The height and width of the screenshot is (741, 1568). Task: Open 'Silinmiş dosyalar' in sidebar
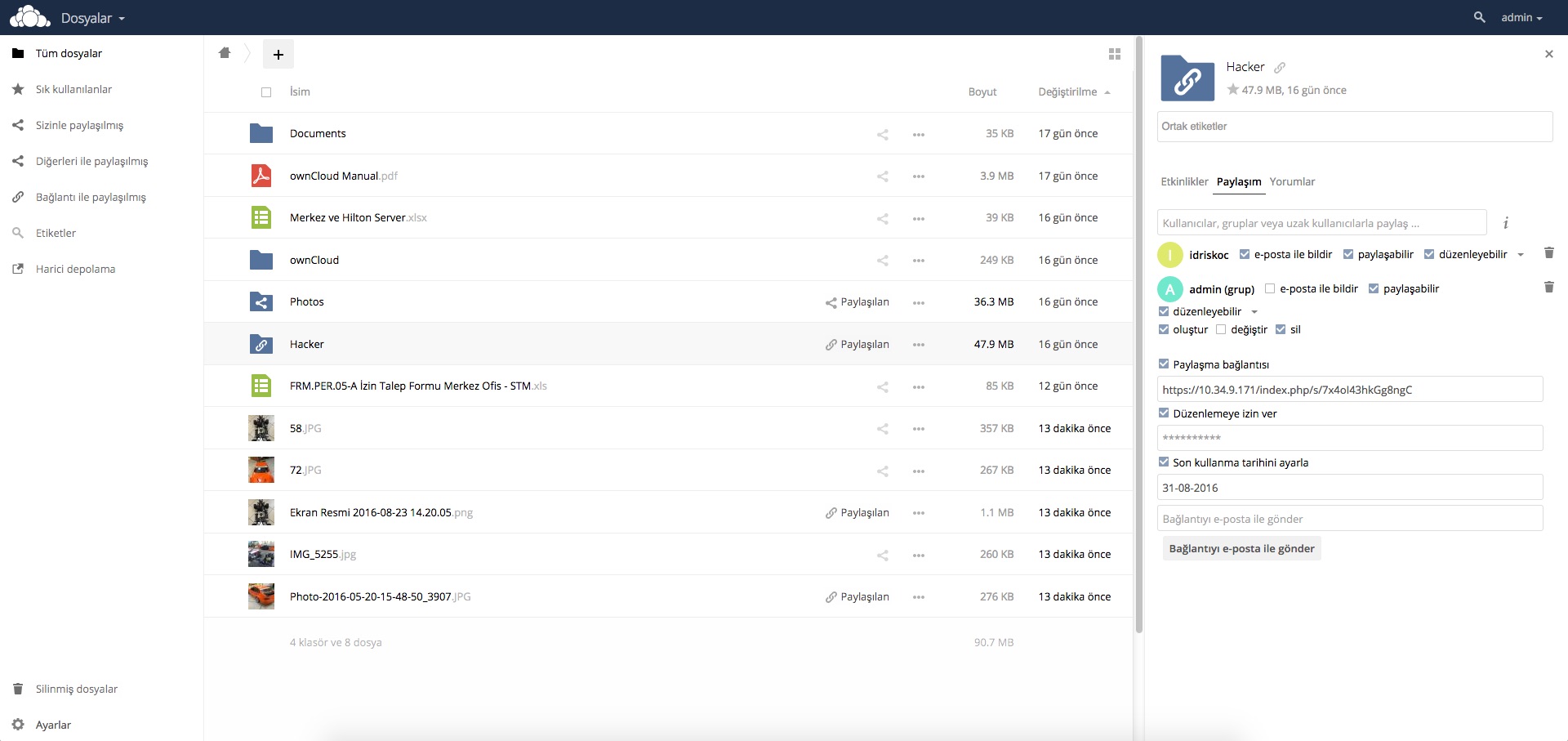click(77, 689)
